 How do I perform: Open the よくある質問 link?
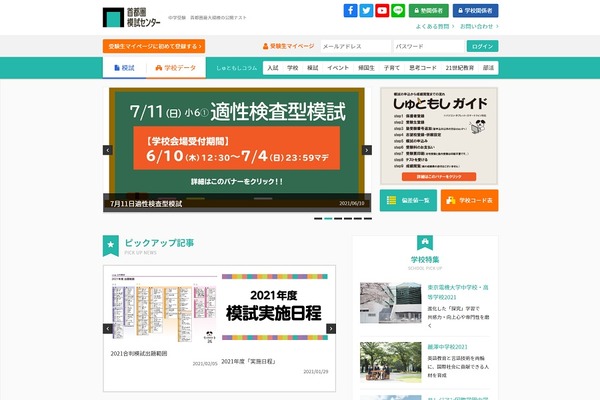click(x=435, y=26)
